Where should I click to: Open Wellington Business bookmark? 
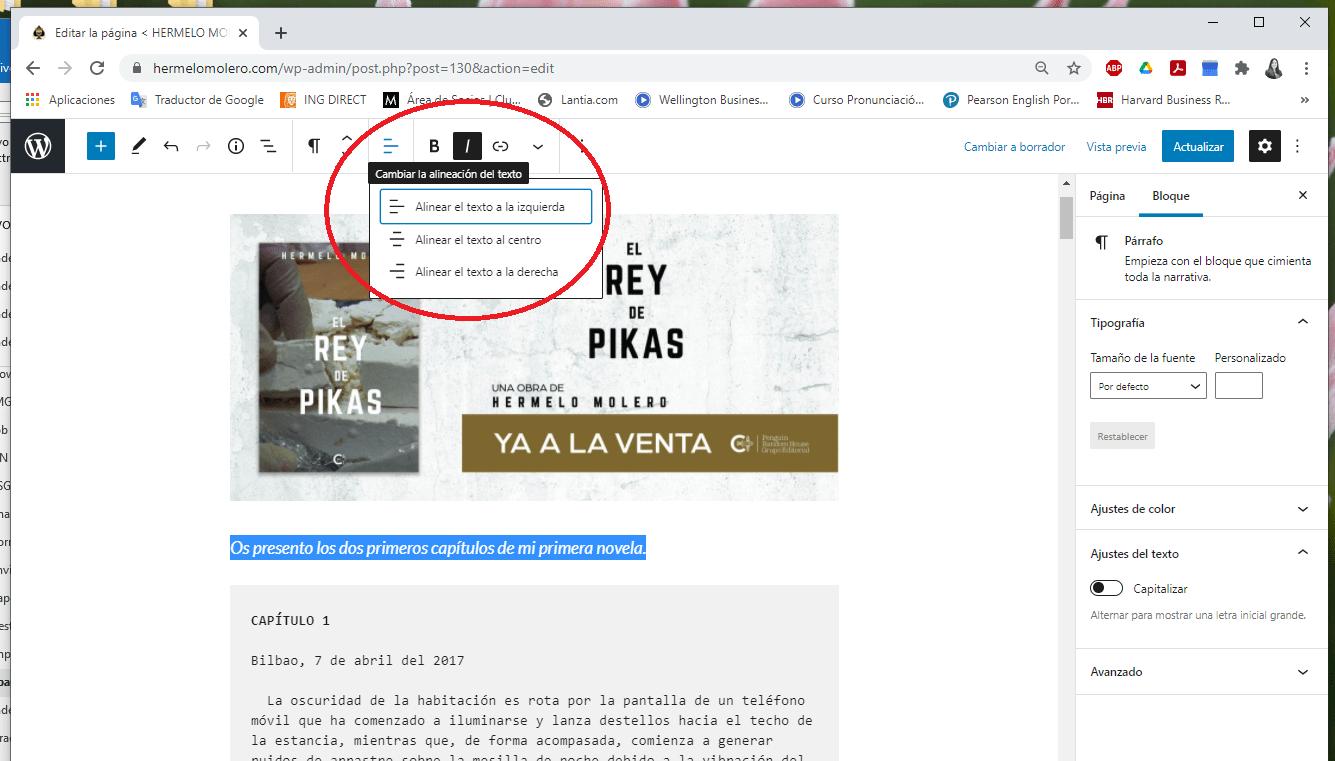702,100
